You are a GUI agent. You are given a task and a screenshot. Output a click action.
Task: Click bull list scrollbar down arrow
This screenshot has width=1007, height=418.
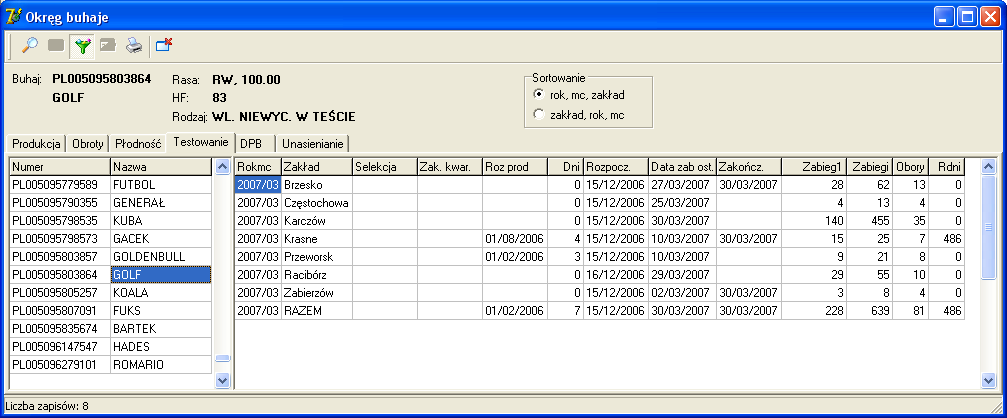point(222,380)
